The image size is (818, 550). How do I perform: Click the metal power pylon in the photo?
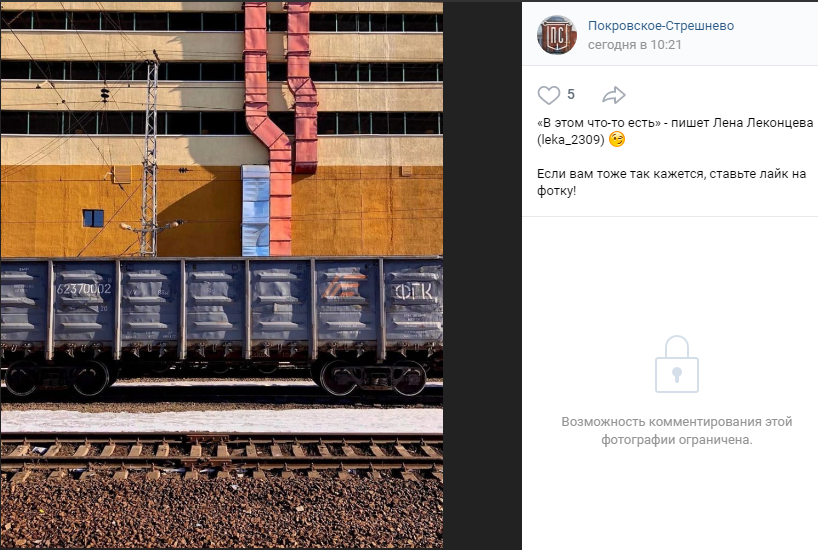(x=150, y=157)
